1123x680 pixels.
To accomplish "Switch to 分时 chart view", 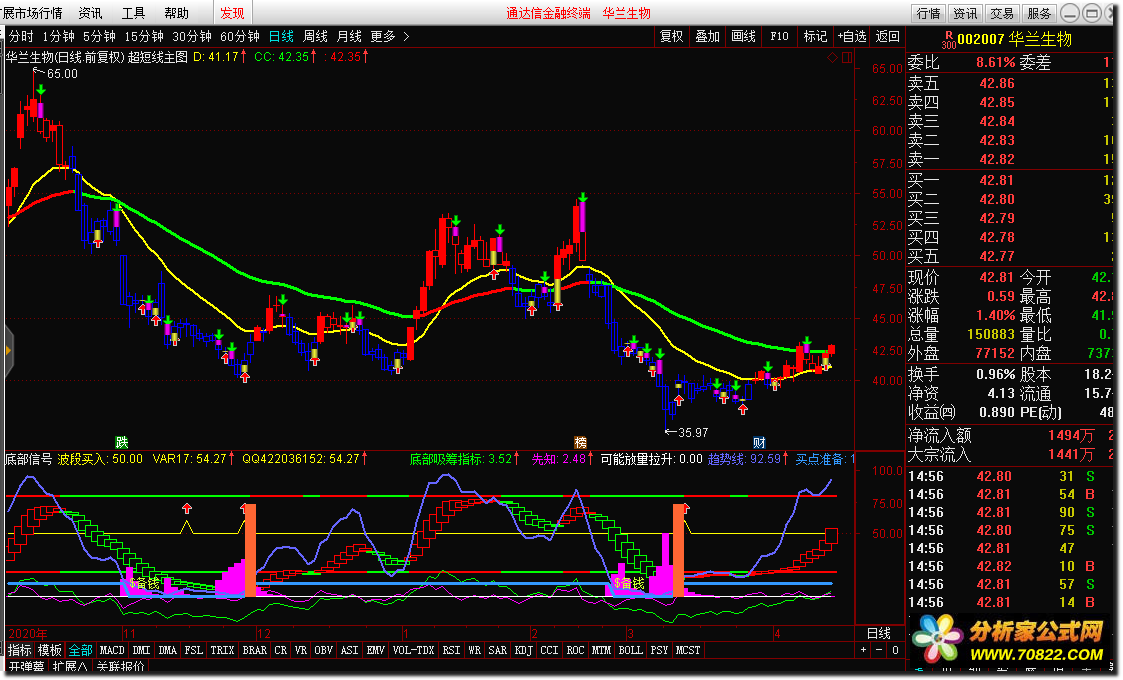I will [21, 36].
